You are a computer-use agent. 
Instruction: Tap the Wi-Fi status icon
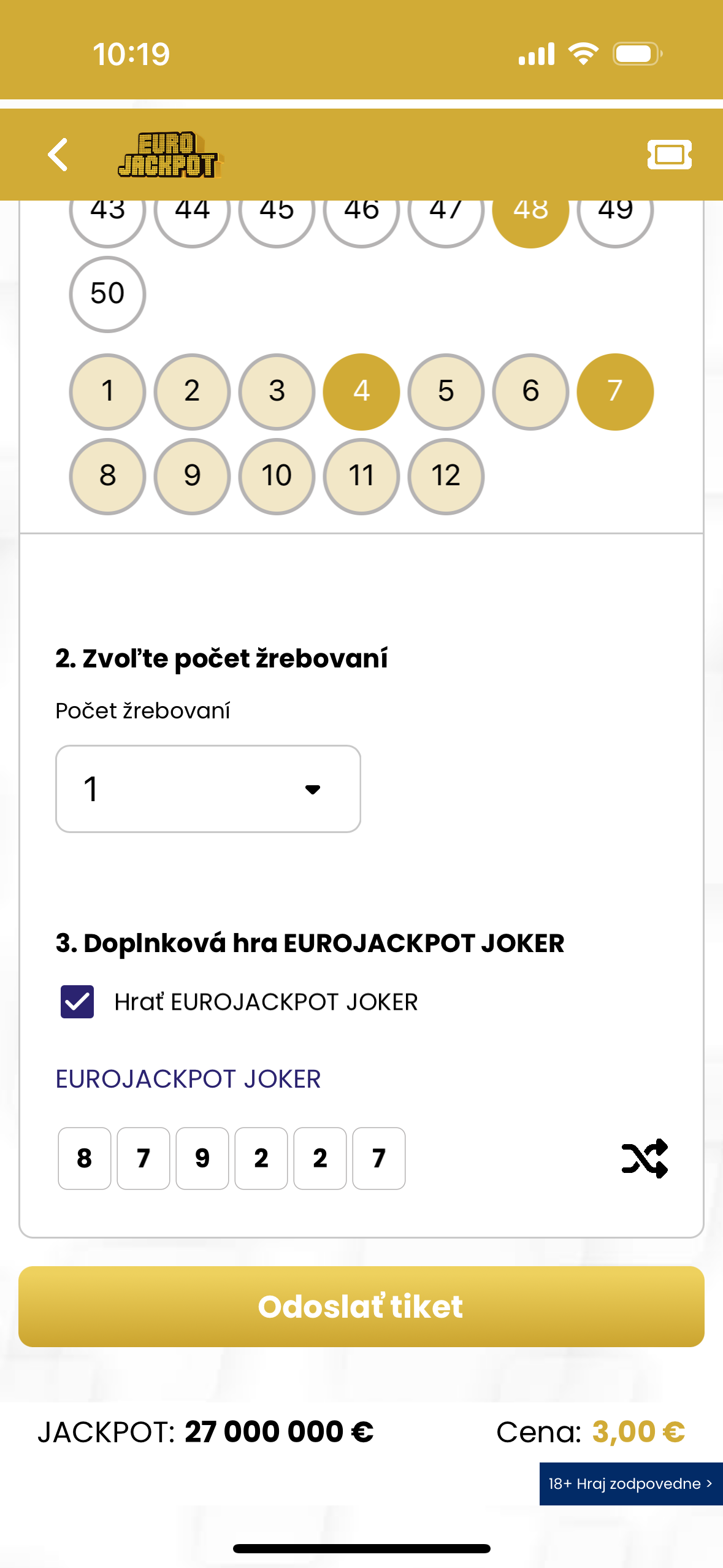tap(583, 53)
